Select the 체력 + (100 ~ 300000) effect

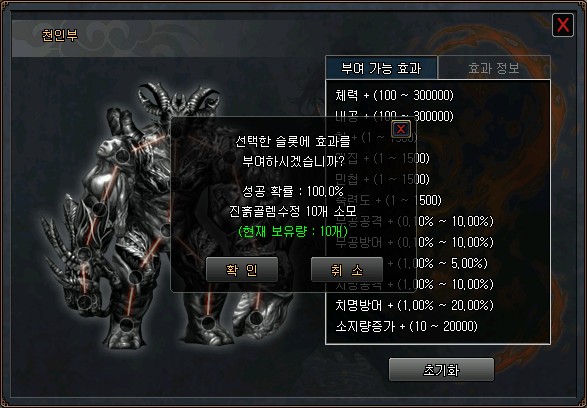pyautogui.click(x=394, y=95)
